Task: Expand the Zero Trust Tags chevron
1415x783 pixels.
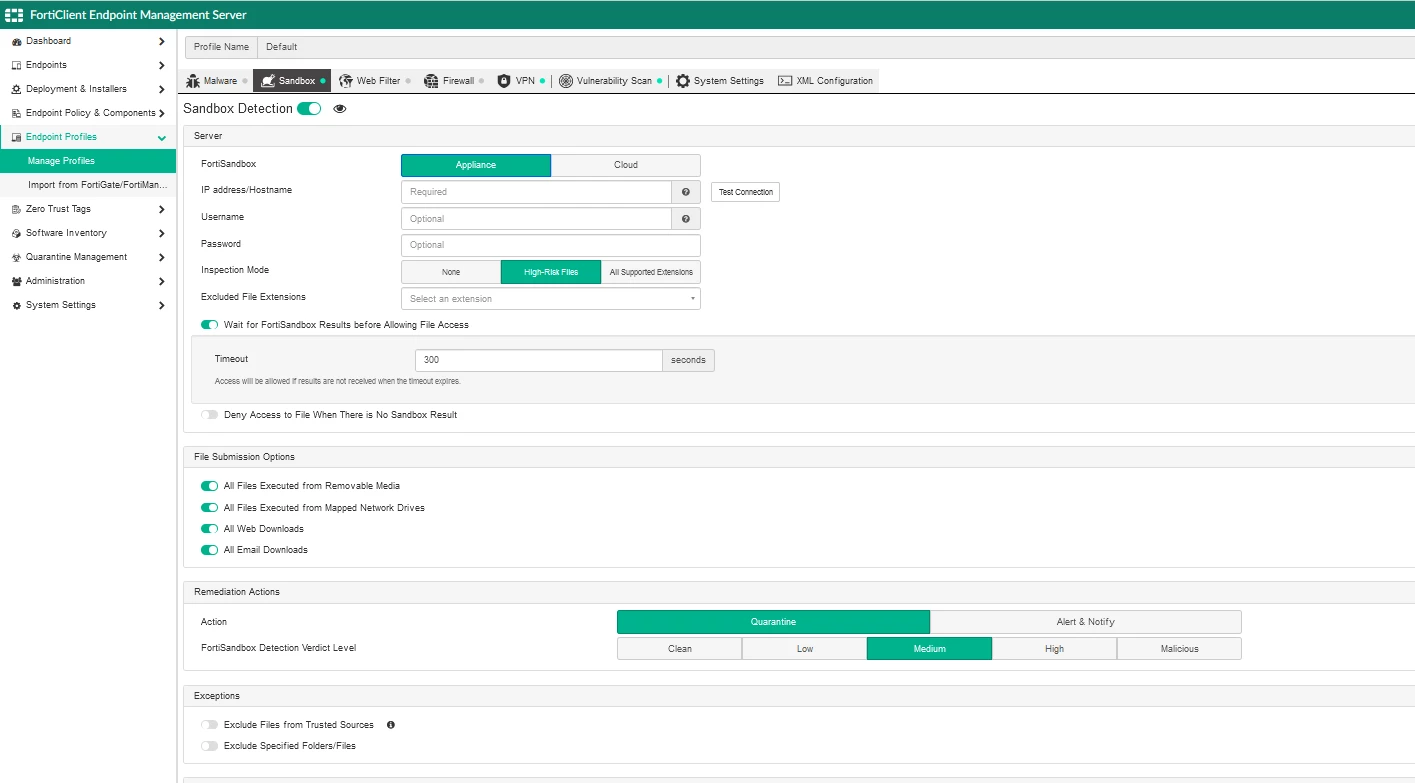Action: point(162,209)
